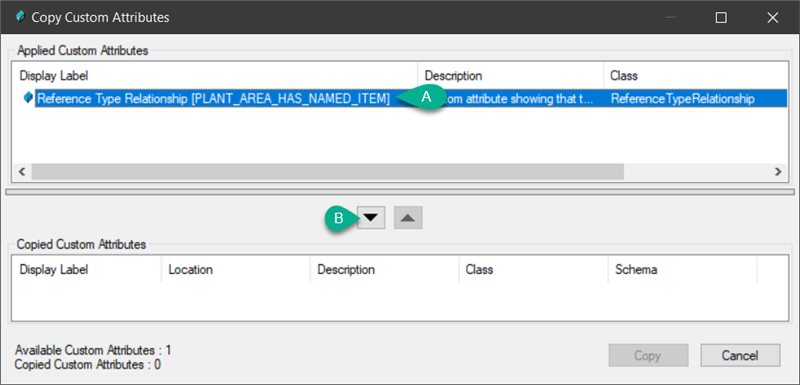800x385 pixels.
Task: Click the horizontal scrollbar left arrow
Action: tap(22, 171)
